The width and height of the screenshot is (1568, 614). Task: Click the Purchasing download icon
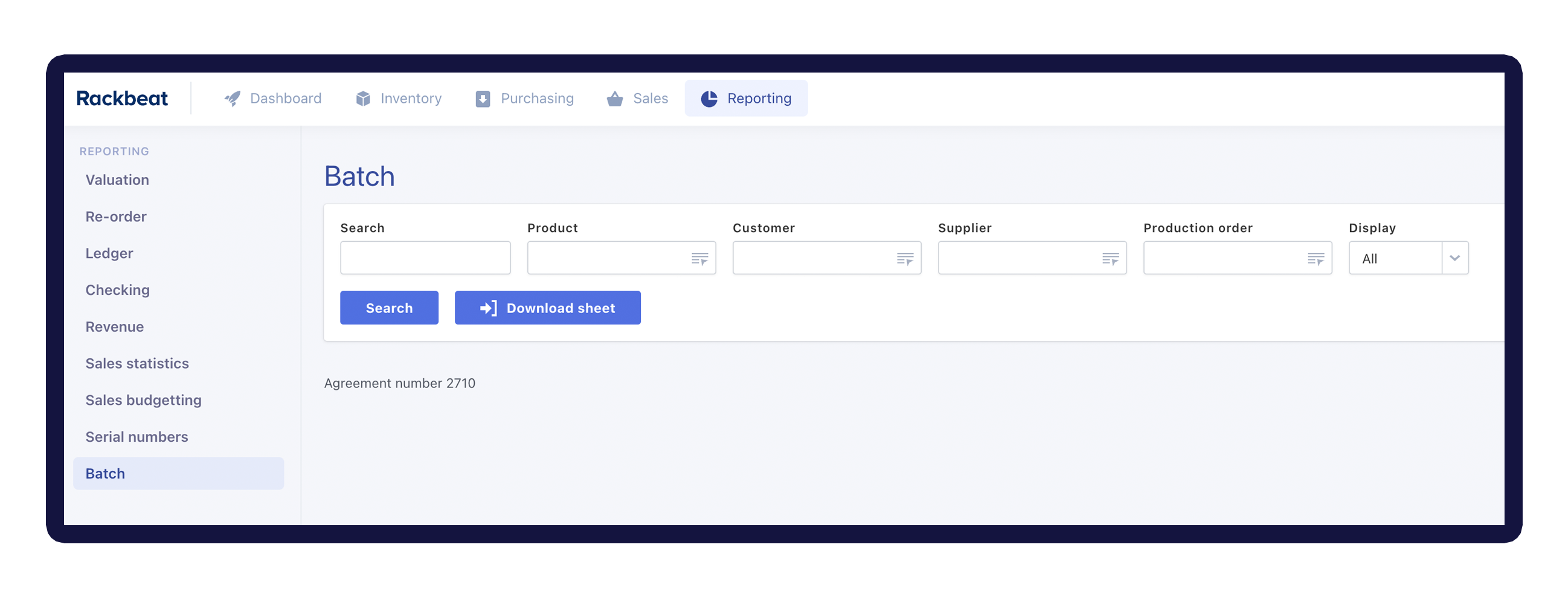click(x=483, y=99)
